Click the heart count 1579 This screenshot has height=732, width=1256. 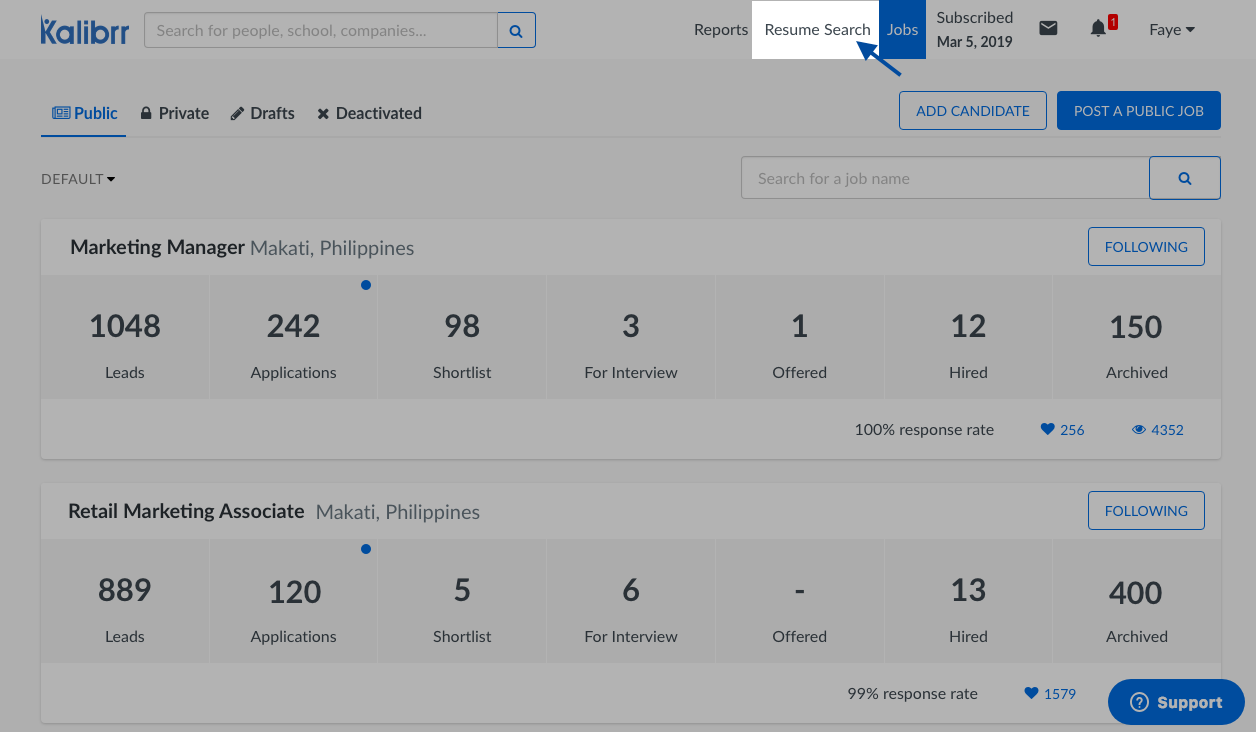point(1050,694)
